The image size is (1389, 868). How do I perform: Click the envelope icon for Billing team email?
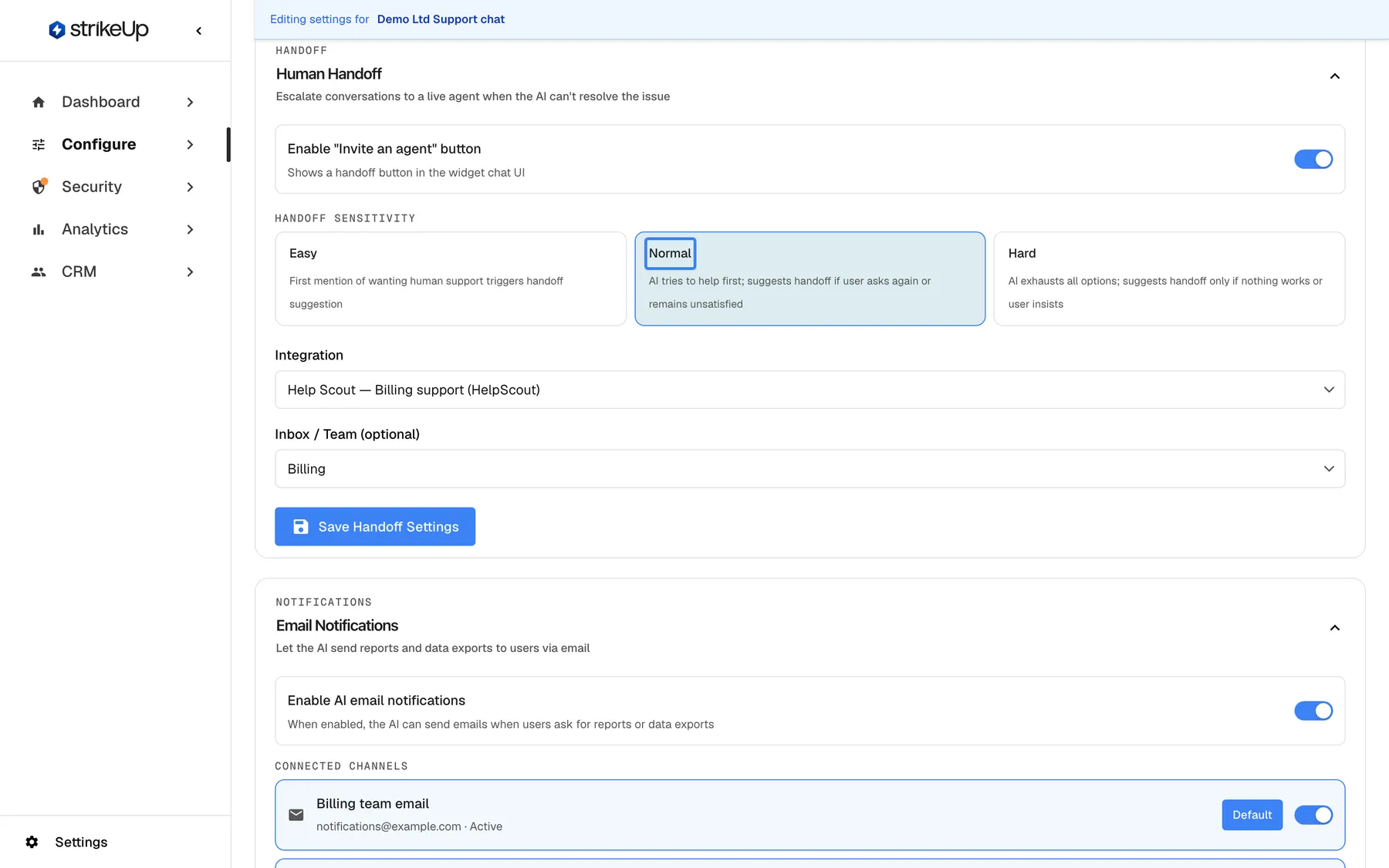coord(296,815)
